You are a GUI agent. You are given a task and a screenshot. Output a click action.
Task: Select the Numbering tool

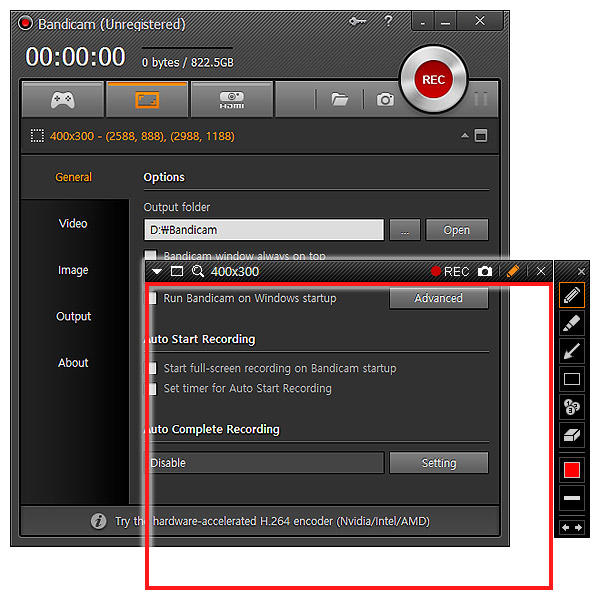coord(572,407)
